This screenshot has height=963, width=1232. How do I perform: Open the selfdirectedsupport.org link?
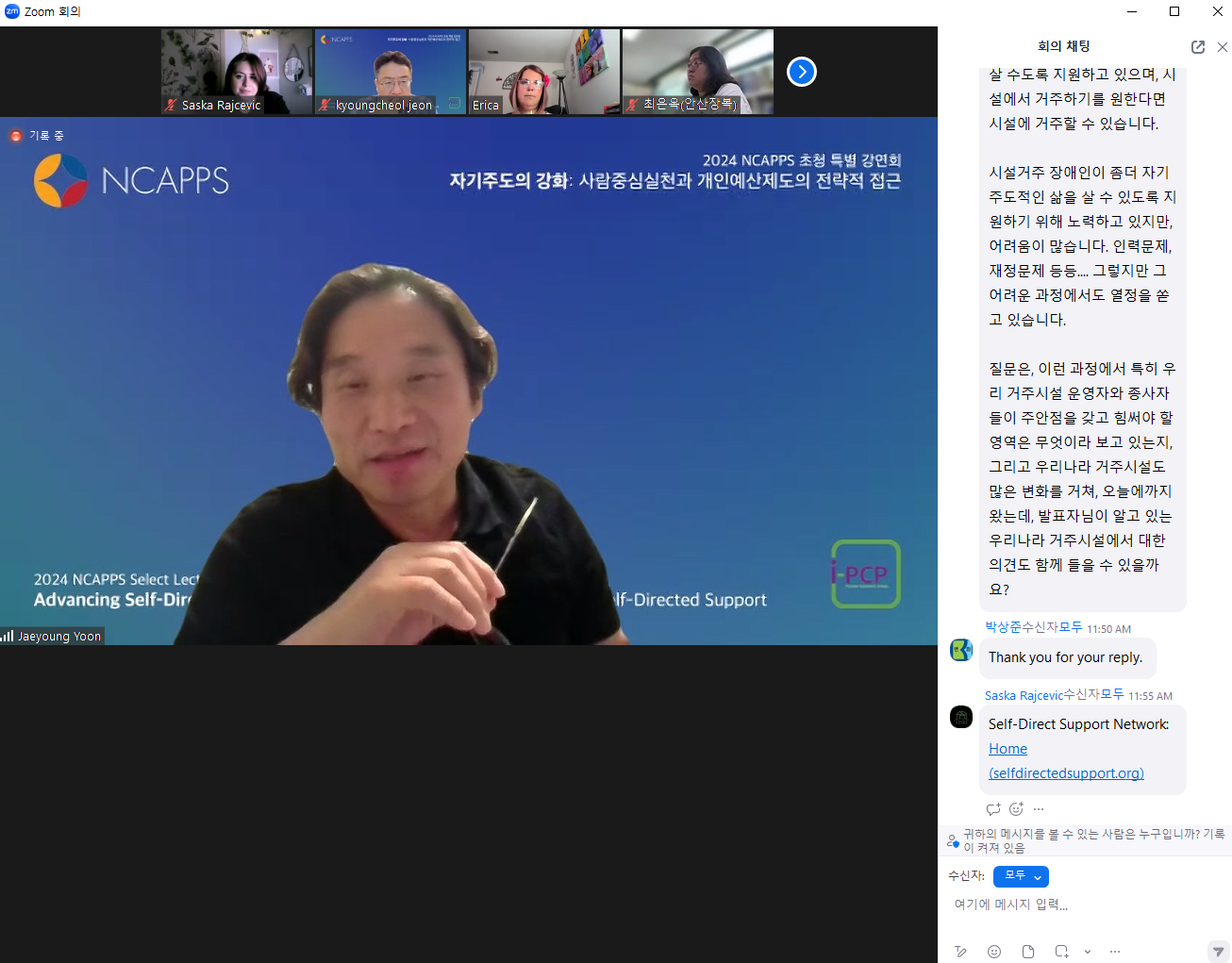(1066, 773)
